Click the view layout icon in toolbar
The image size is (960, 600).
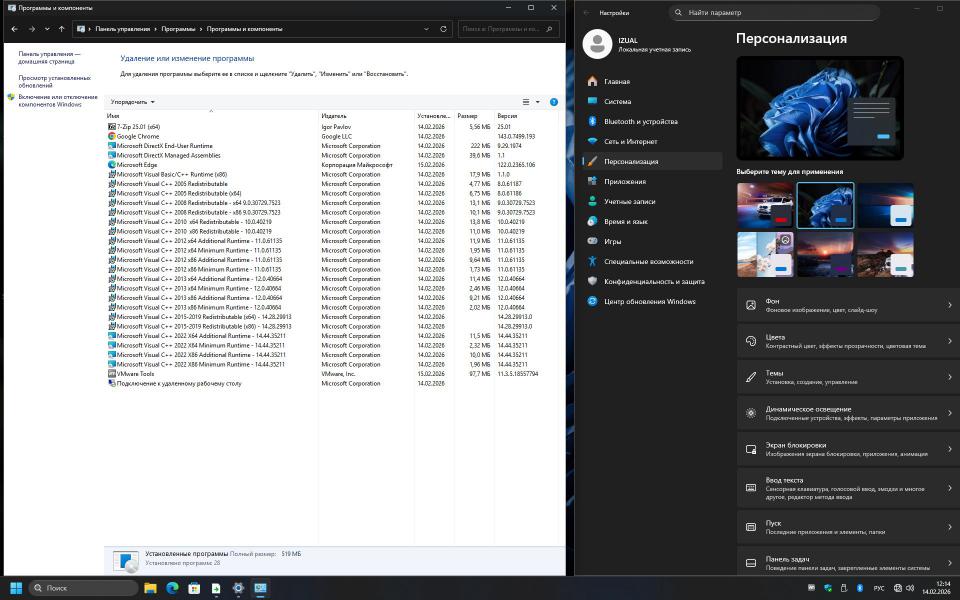(x=527, y=102)
